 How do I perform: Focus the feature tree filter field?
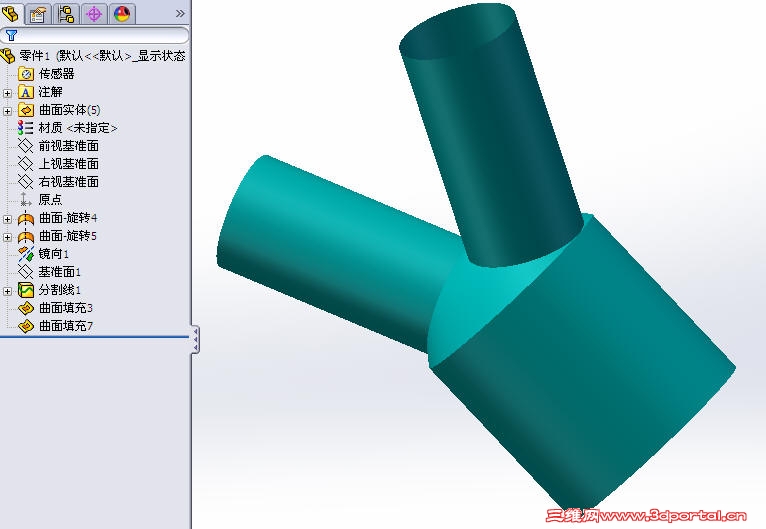[94, 35]
